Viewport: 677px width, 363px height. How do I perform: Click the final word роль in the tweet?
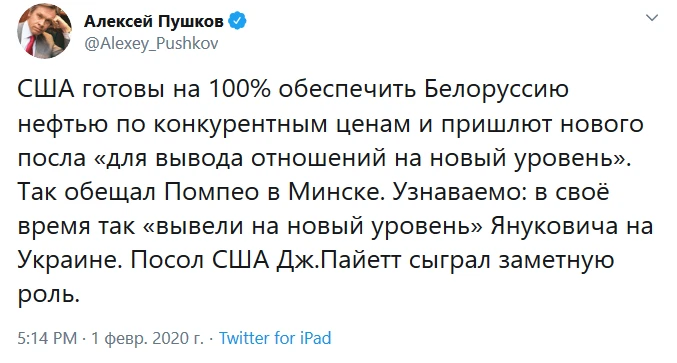click(x=46, y=296)
